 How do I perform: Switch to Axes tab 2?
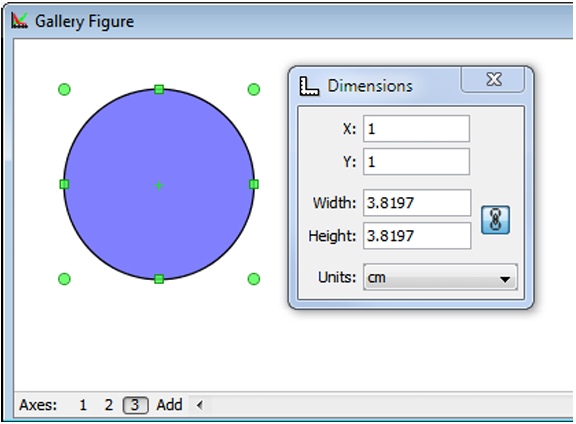tap(108, 405)
